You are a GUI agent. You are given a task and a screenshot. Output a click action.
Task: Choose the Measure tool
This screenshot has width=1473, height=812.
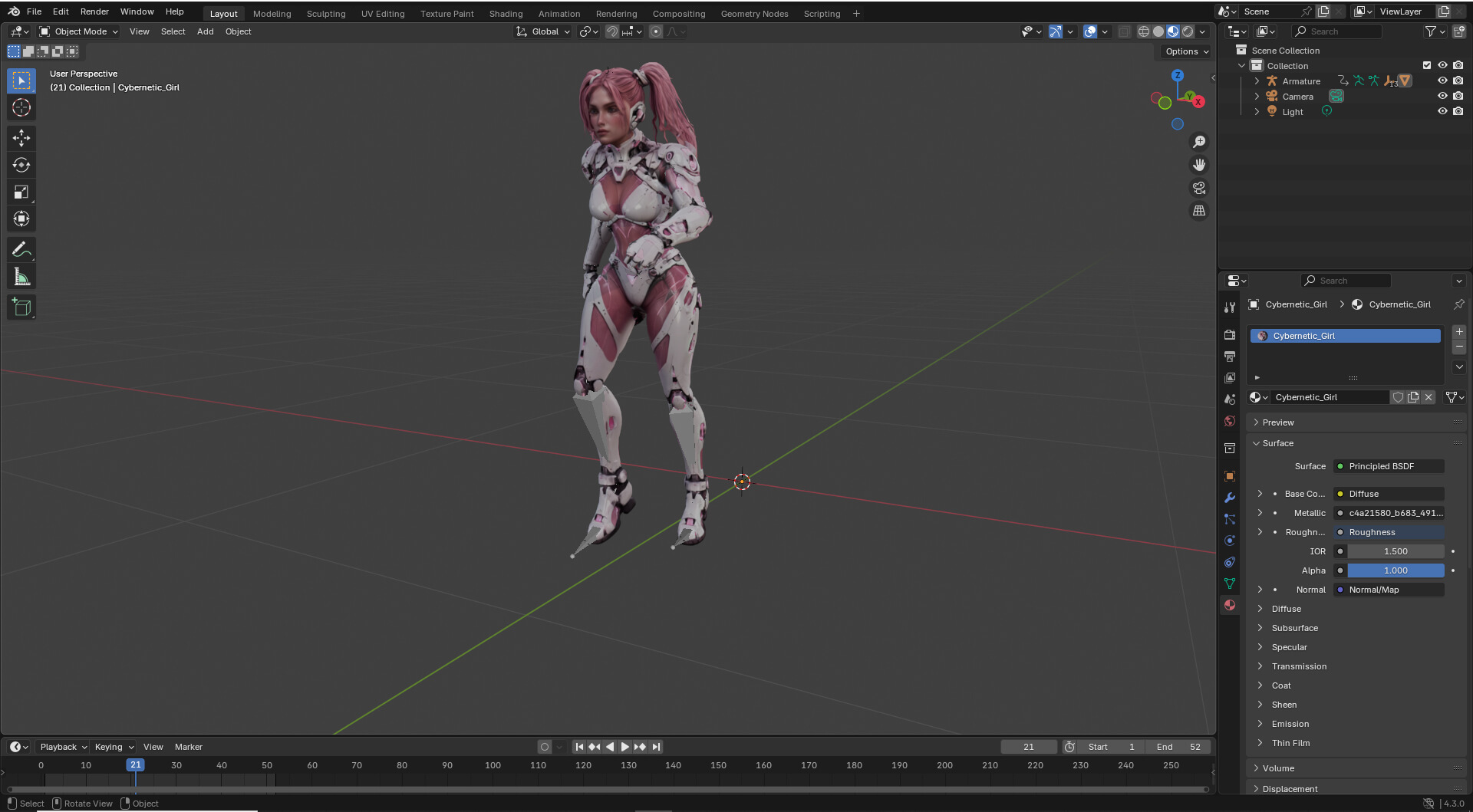21,277
